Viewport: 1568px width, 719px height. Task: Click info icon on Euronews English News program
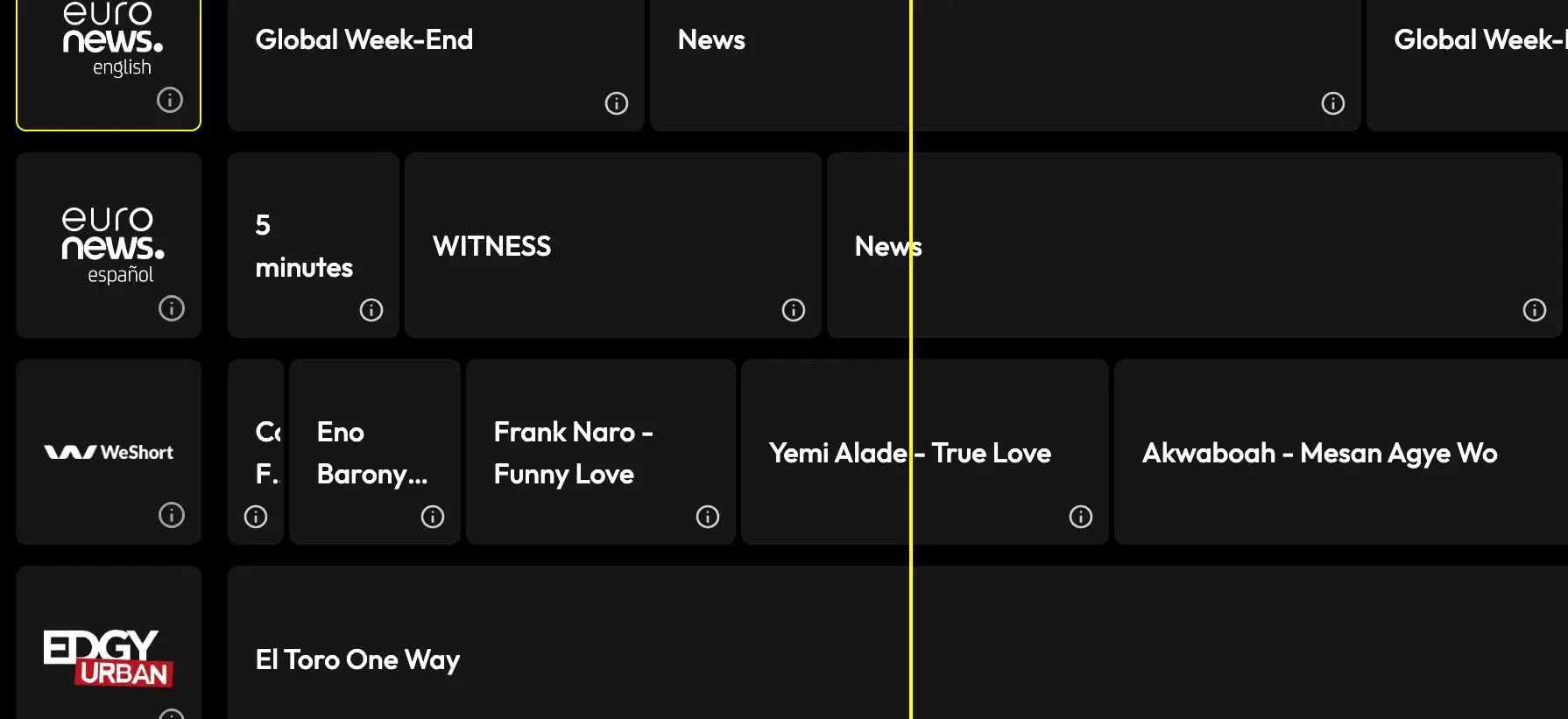click(1332, 103)
